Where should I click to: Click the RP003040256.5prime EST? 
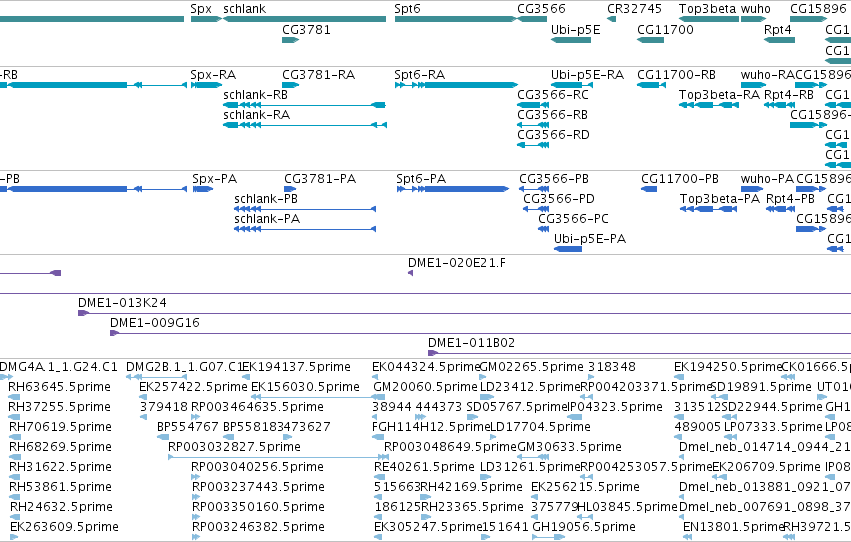pos(195,476)
